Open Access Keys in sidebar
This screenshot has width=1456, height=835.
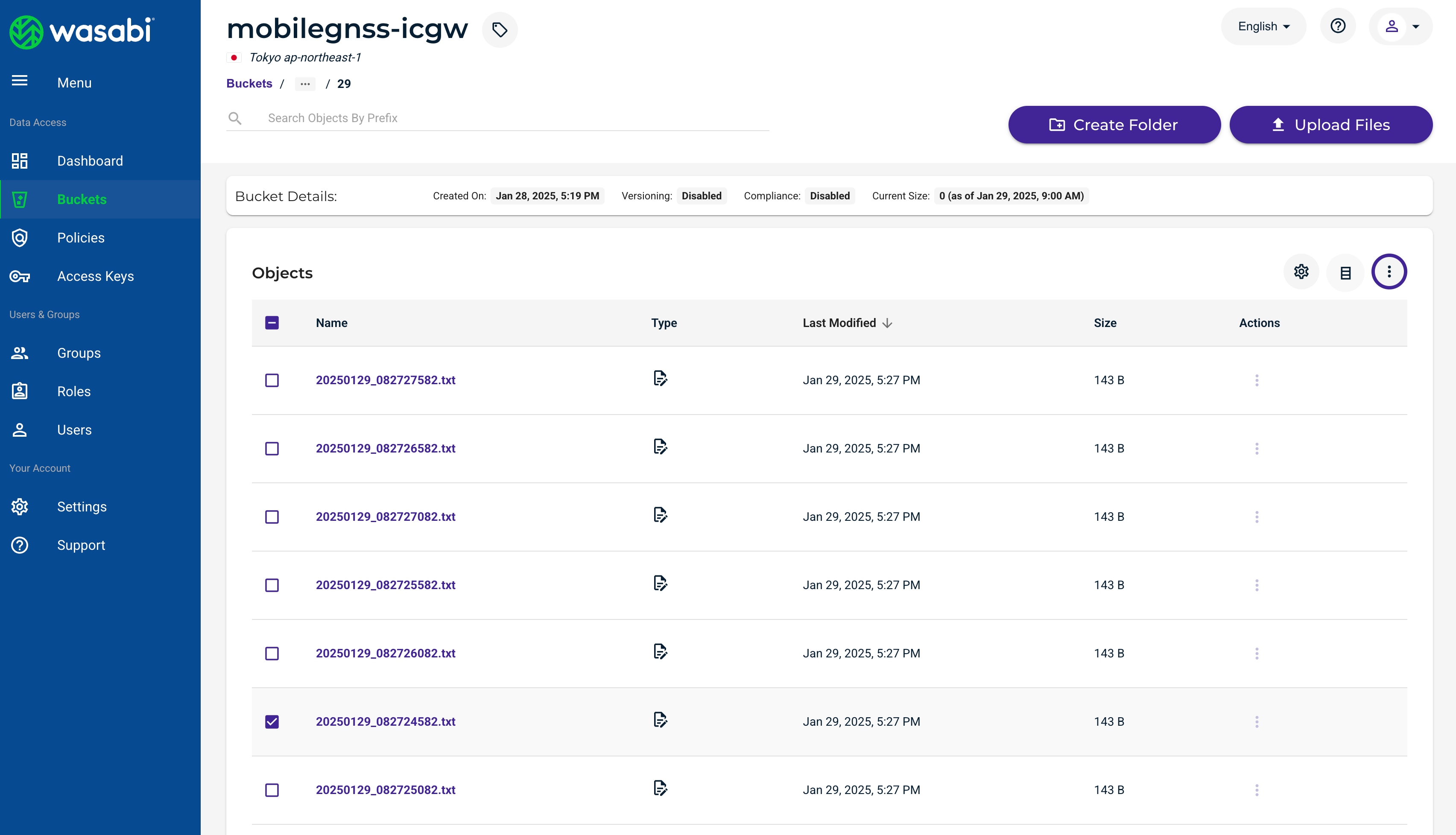point(100,276)
